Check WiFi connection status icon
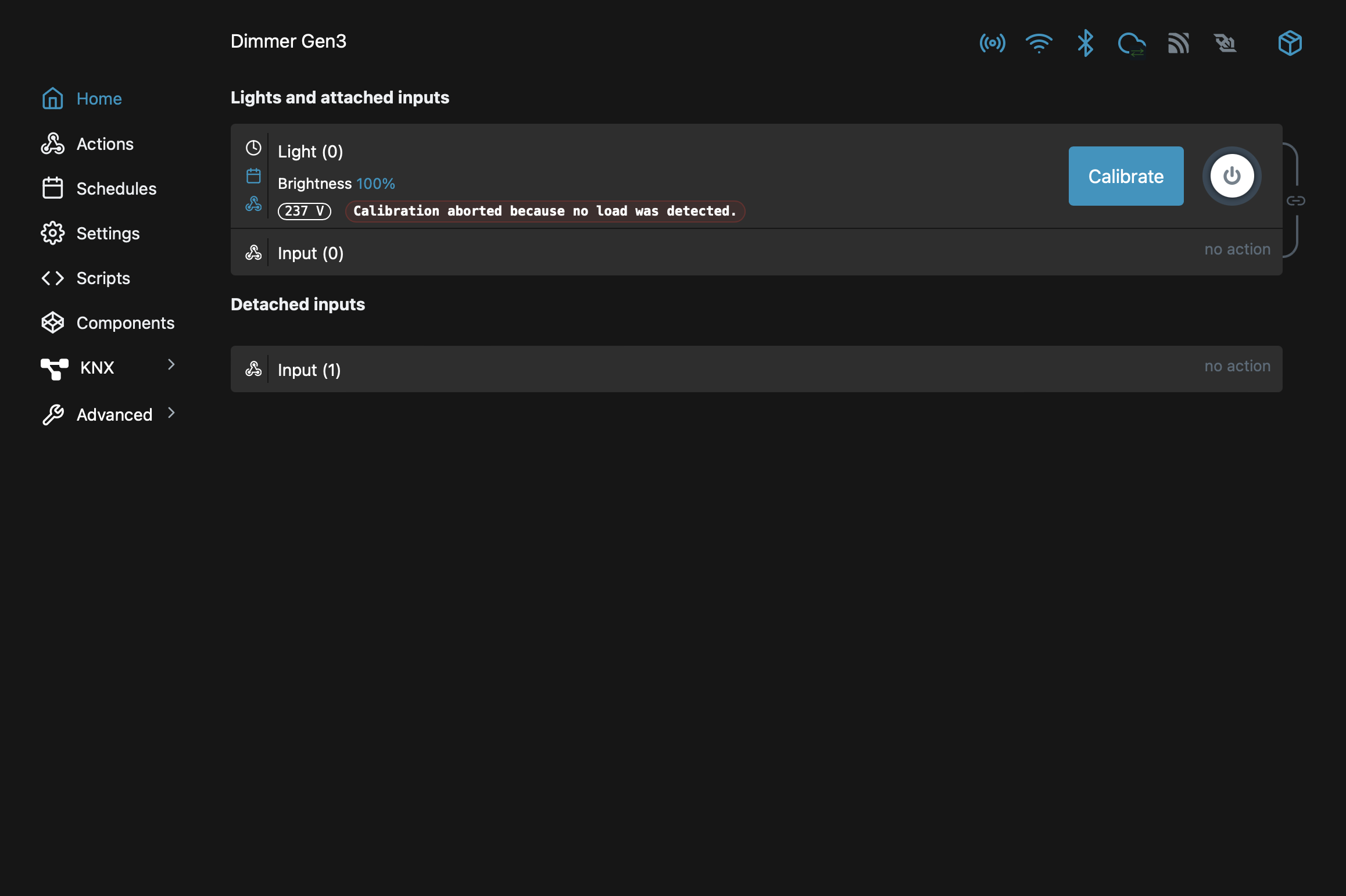The width and height of the screenshot is (1346, 896). [1040, 43]
